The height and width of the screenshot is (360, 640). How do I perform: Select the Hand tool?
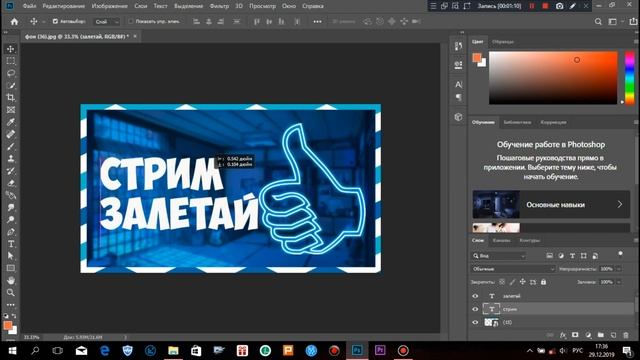coord(11,280)
